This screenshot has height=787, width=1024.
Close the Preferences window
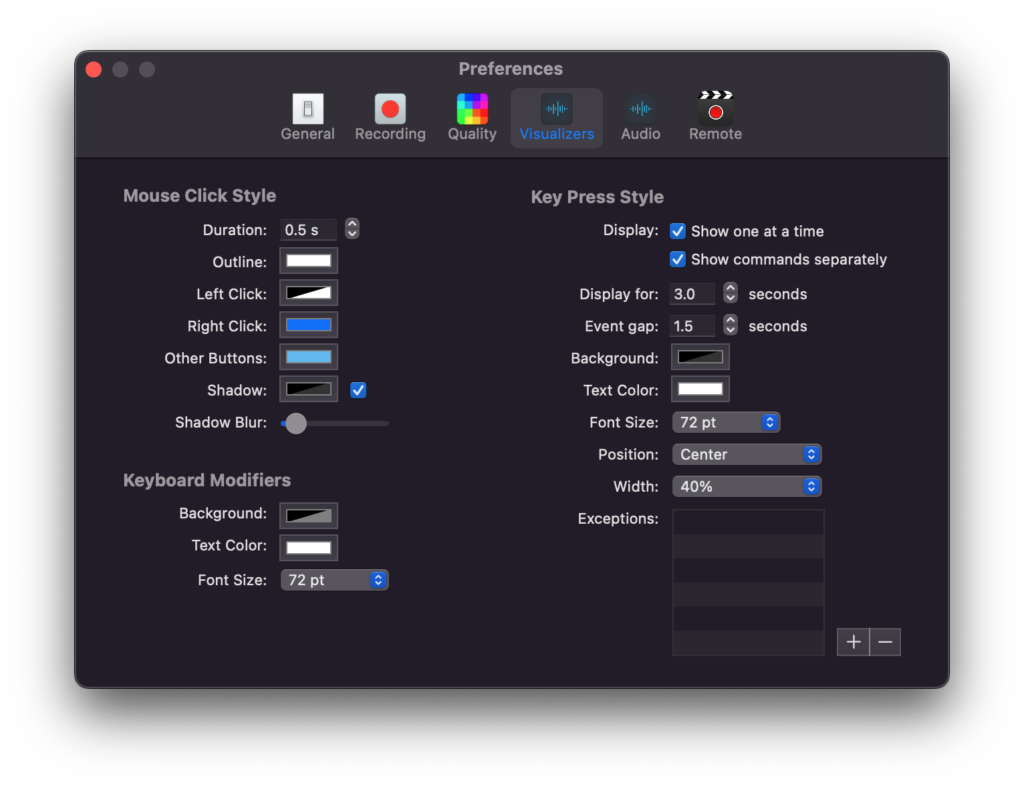[94, 69]
